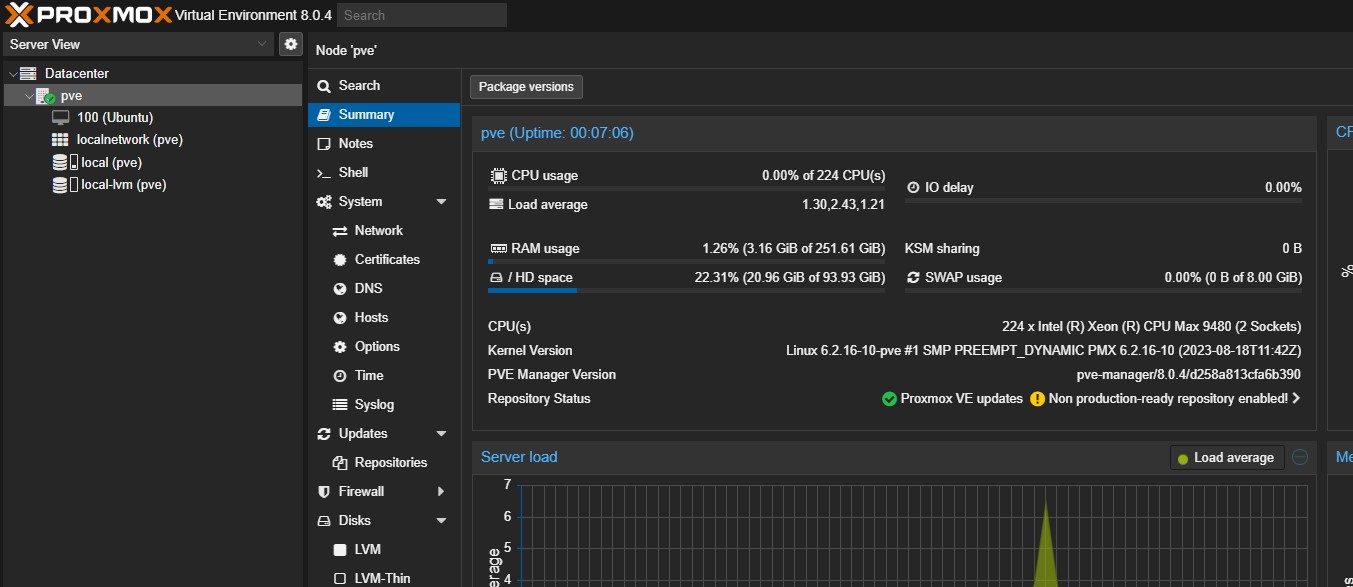
Task: Click the Package versions button
Action: pyautogui.click(x=526, y=87)
